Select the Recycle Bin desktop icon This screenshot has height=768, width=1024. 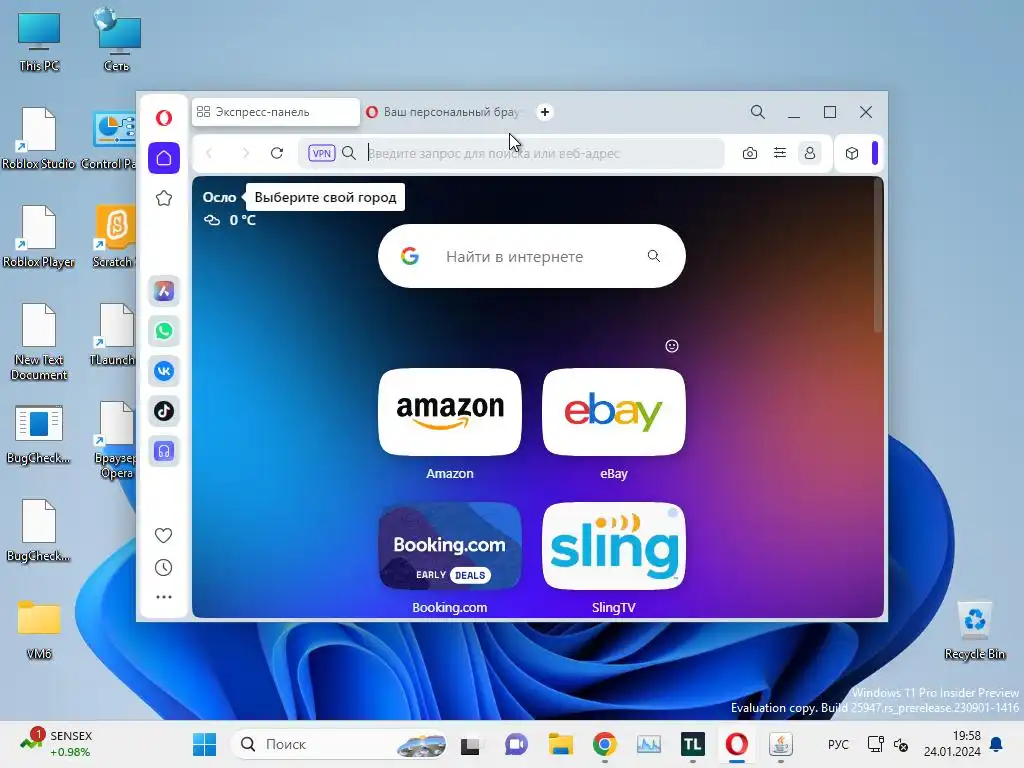click(x=975, y=630)
